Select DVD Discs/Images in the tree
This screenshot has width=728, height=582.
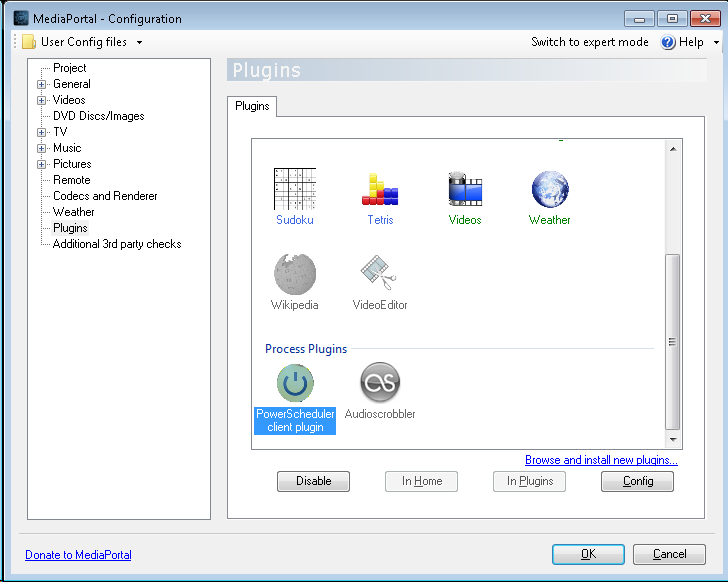tap(98, 116)
